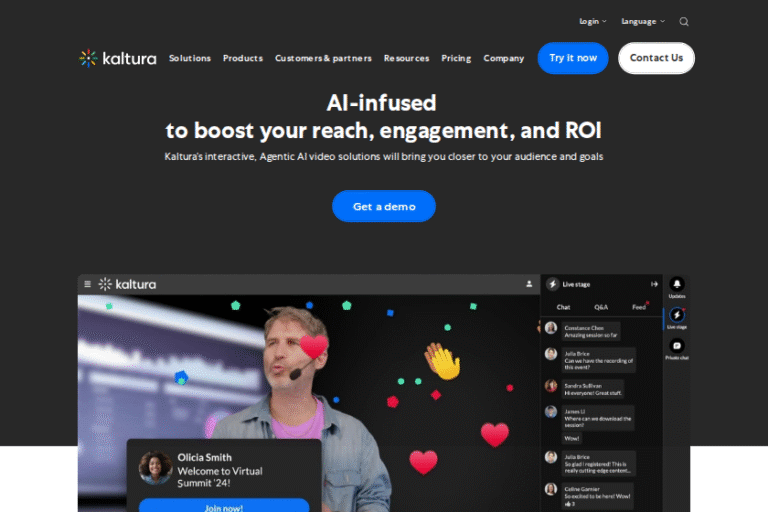Open the Language dropdown
This screenshot has height=512, width=768.
[x=642, y=21]
